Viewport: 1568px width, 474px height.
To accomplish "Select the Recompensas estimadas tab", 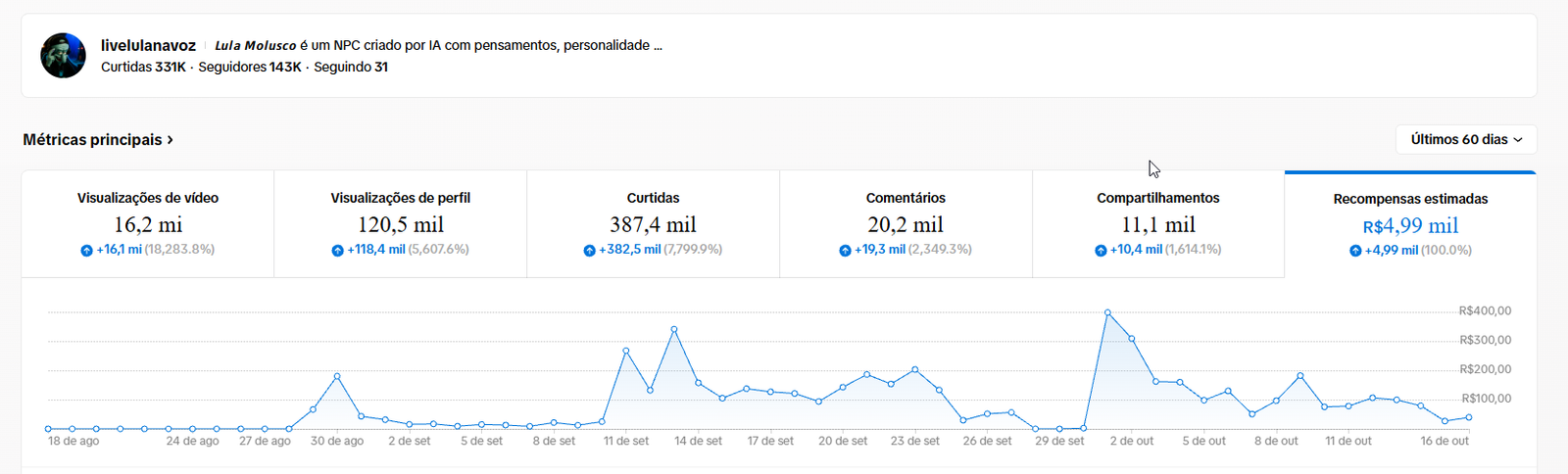I will tap(1410, 224).
